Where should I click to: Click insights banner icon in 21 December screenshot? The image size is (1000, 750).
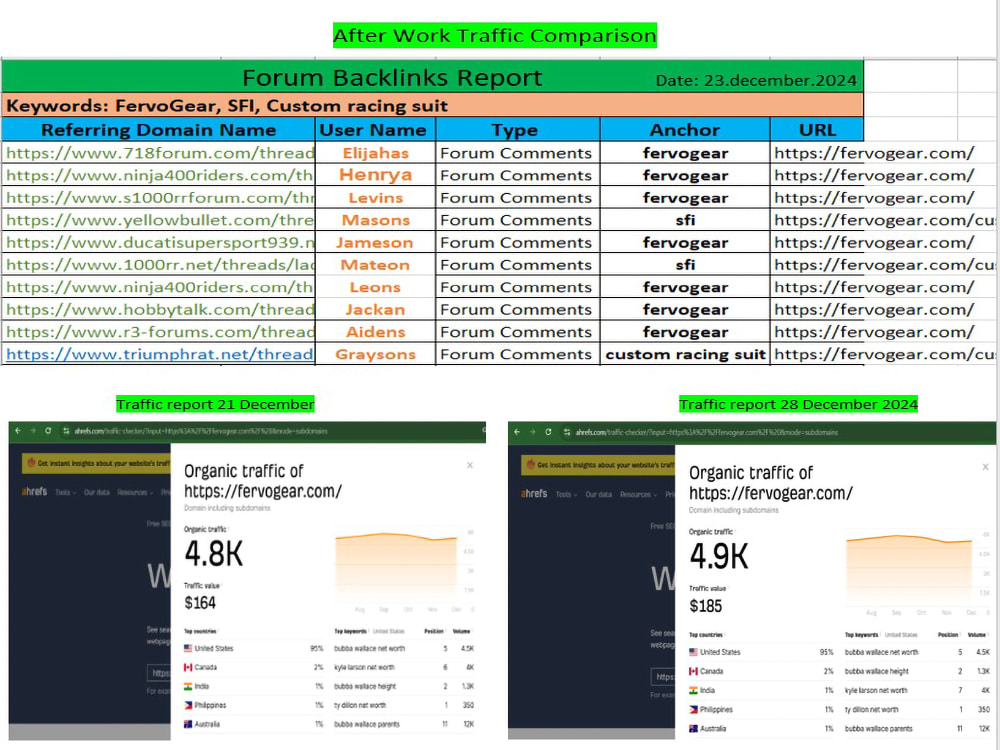[x=31, y=463]
